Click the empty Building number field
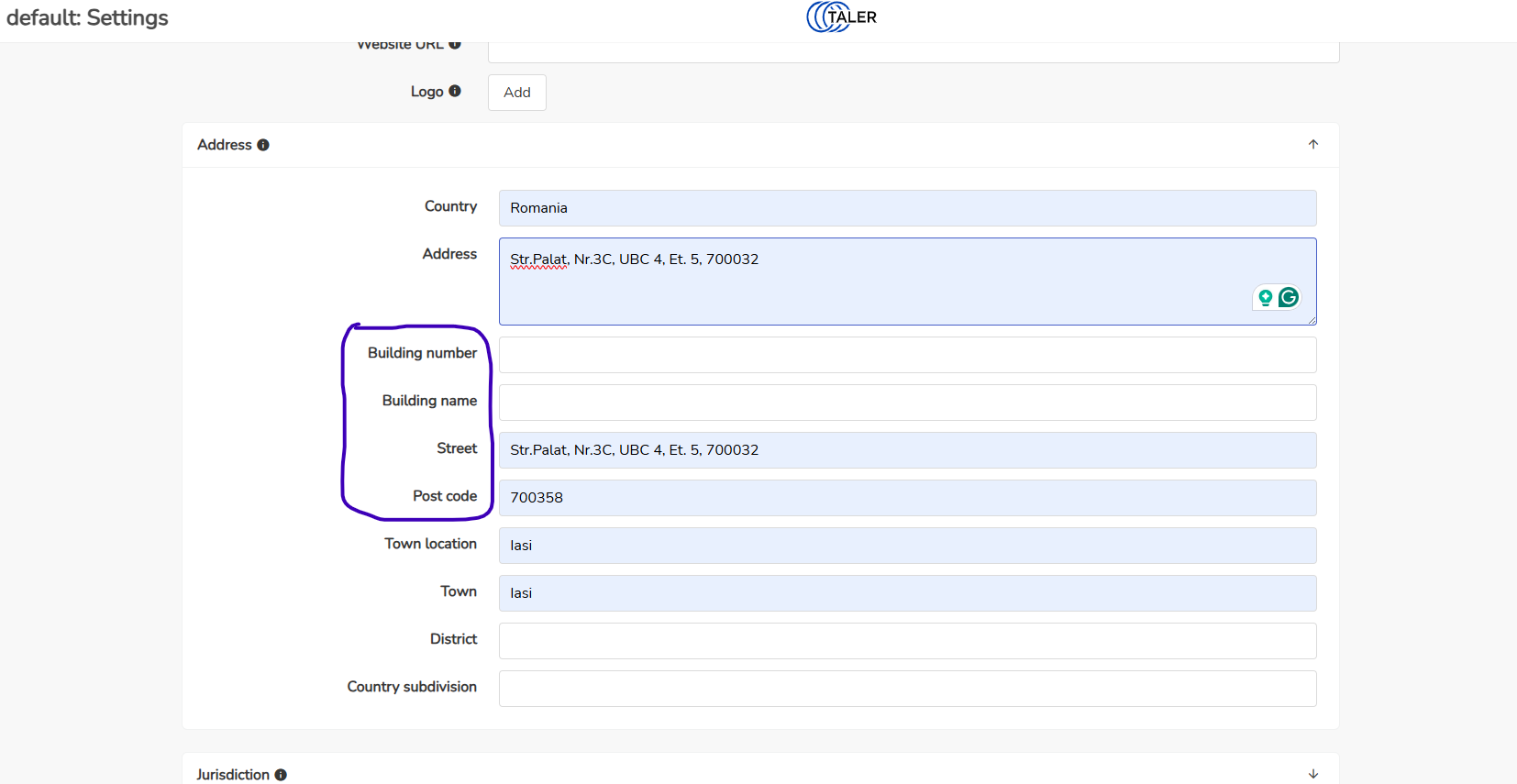Viewport: 1517px width, 784px height. click(907, 355)
